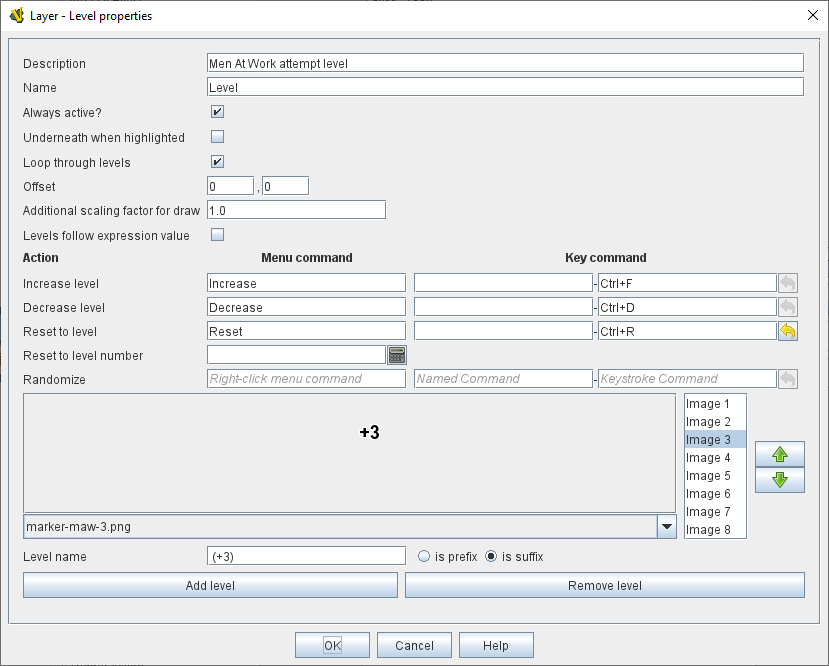Screen dimensions: 829x666
Task: Enable Levels follow expression value
Action: [x=217, y=235]
